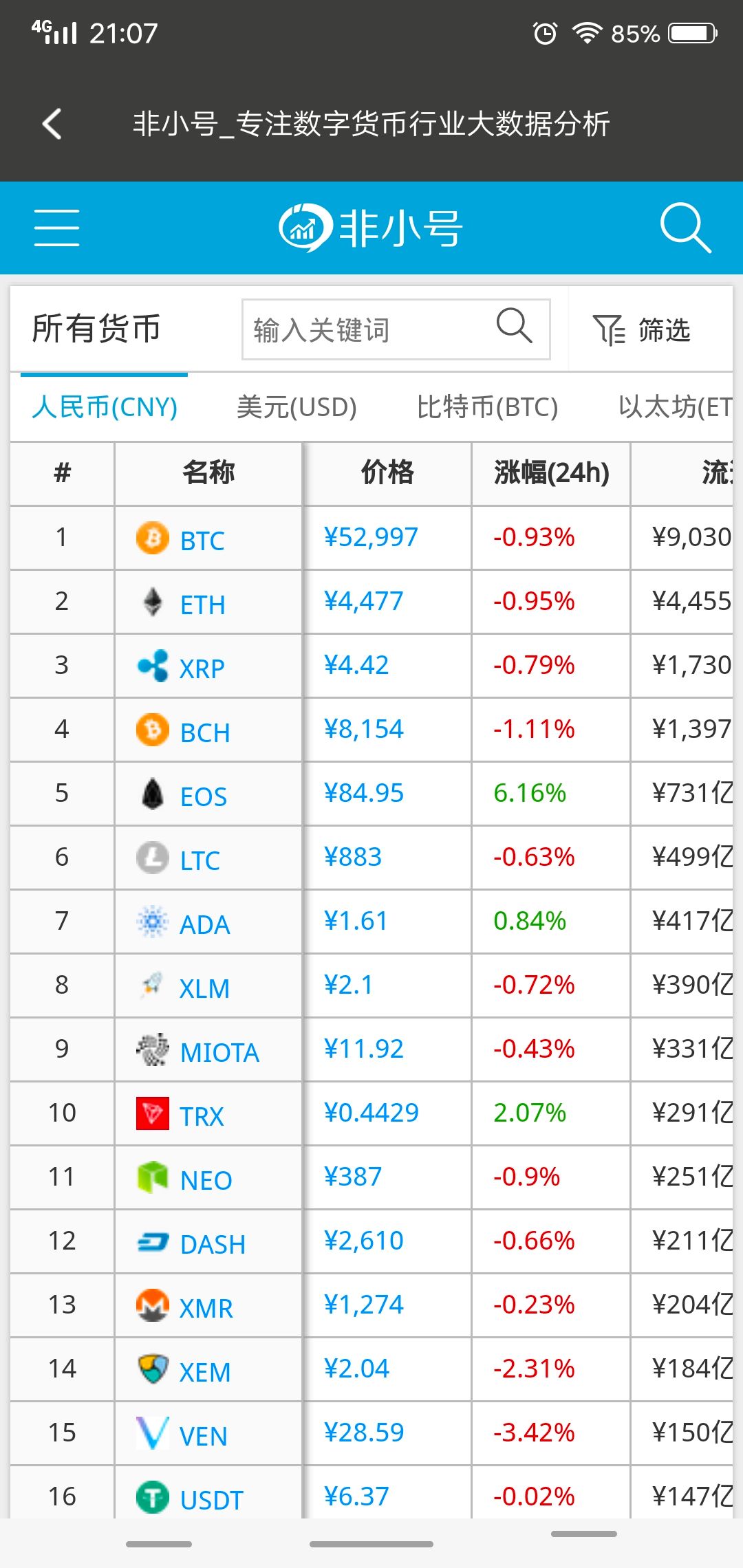Select the 以太坊 currency tab

click(675, 407)
